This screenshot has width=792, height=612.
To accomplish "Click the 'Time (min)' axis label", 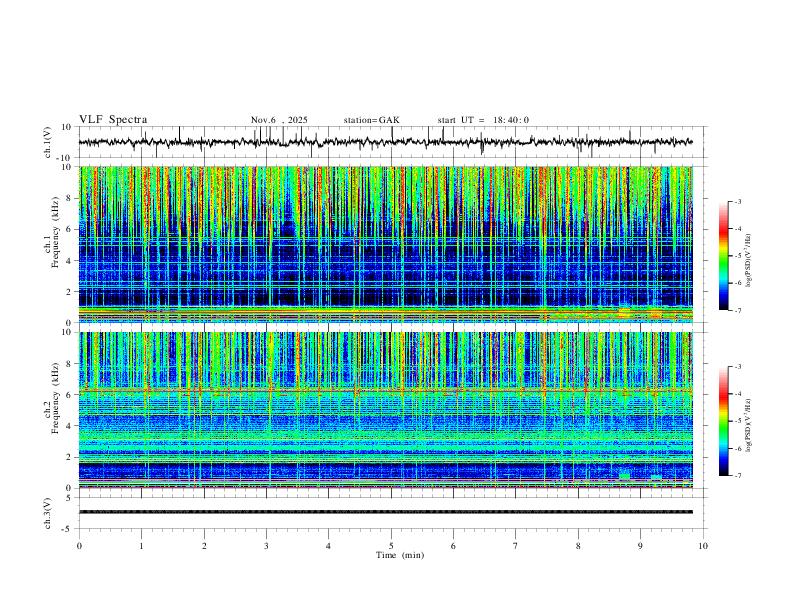I will coord(400,555).
